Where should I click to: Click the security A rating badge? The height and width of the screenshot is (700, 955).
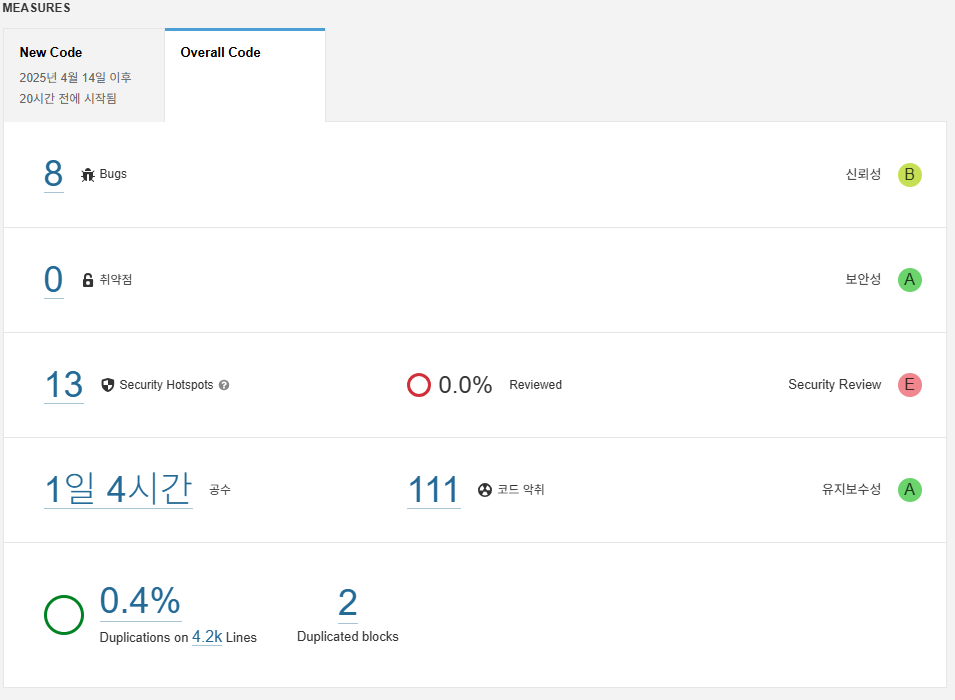tap(909, 280)
